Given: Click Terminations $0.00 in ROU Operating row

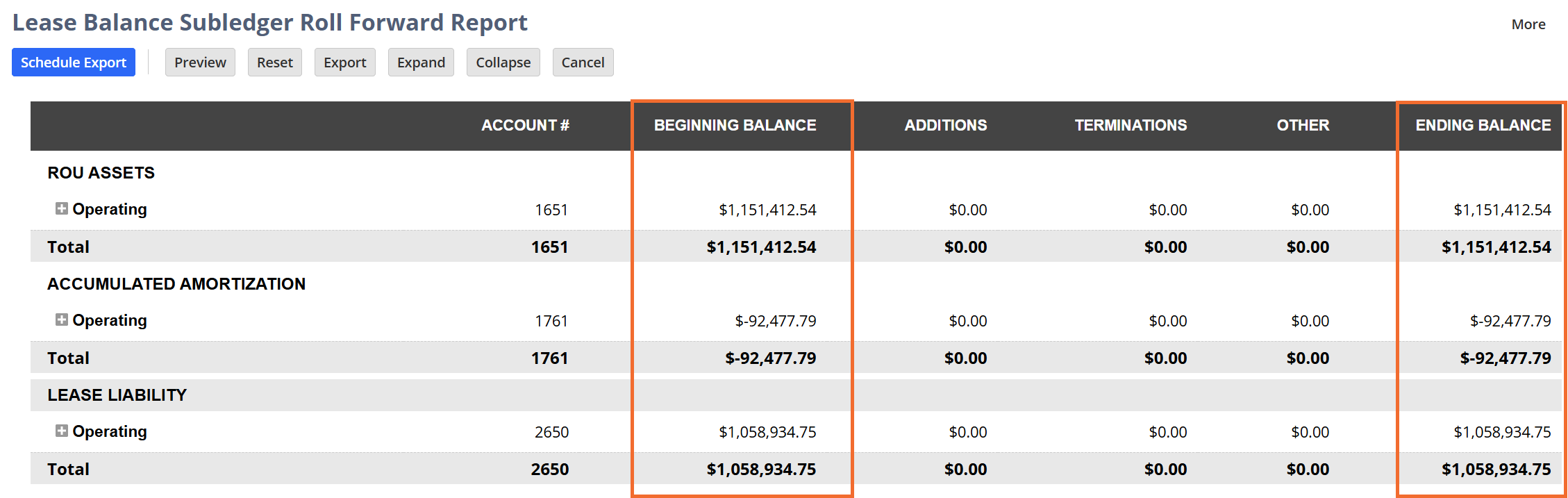Looking at the screenshot, I should [x=1168, y=210].
